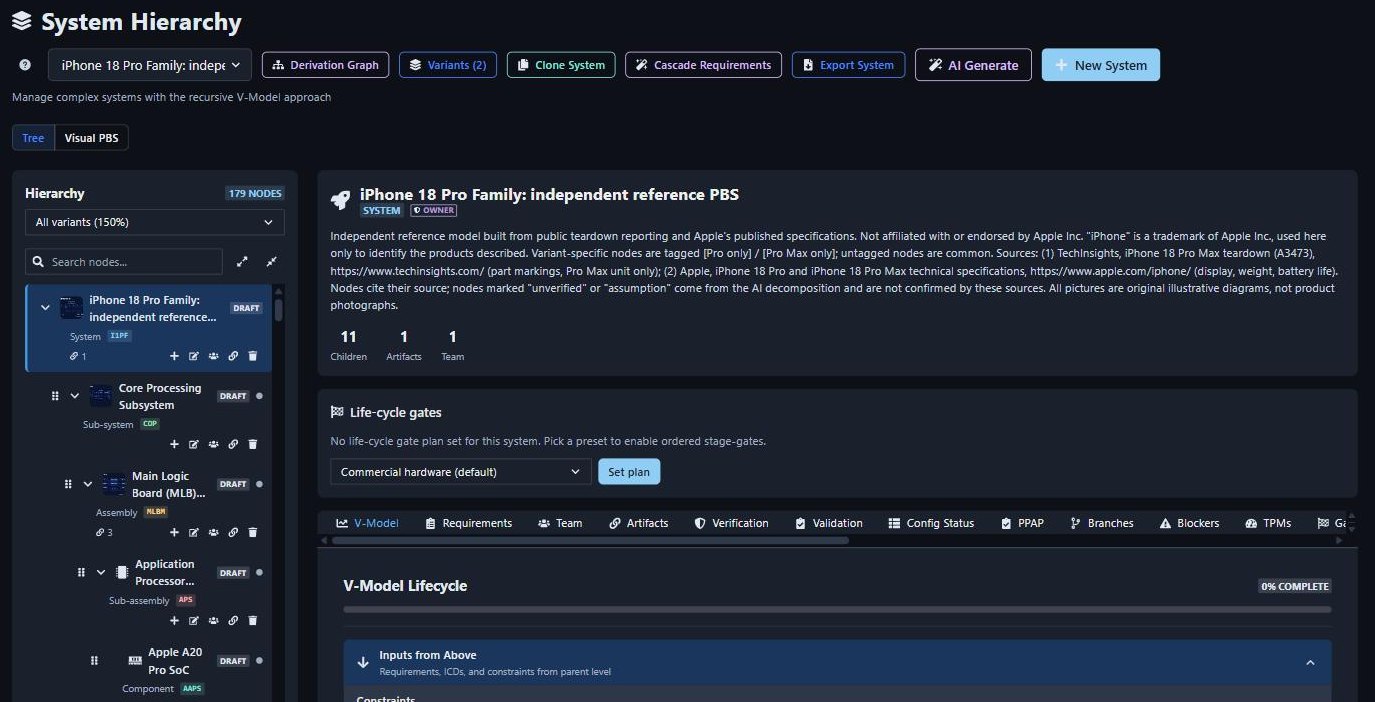
Task: Click drag handle of Apple A20 Pro SoC
Action: (94, 660)
